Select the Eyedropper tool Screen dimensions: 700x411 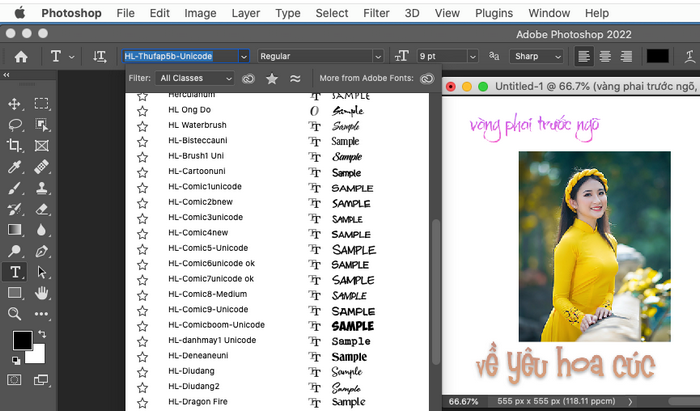14,167
